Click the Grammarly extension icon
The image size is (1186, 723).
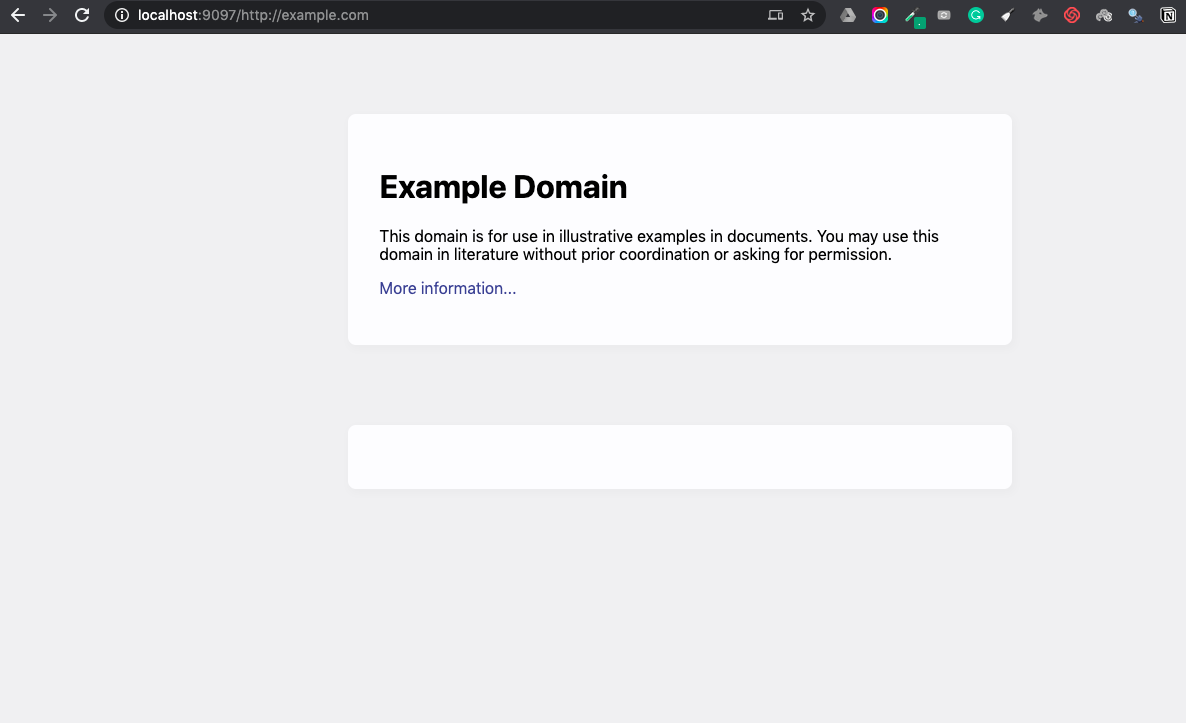(x=975, y=15)
